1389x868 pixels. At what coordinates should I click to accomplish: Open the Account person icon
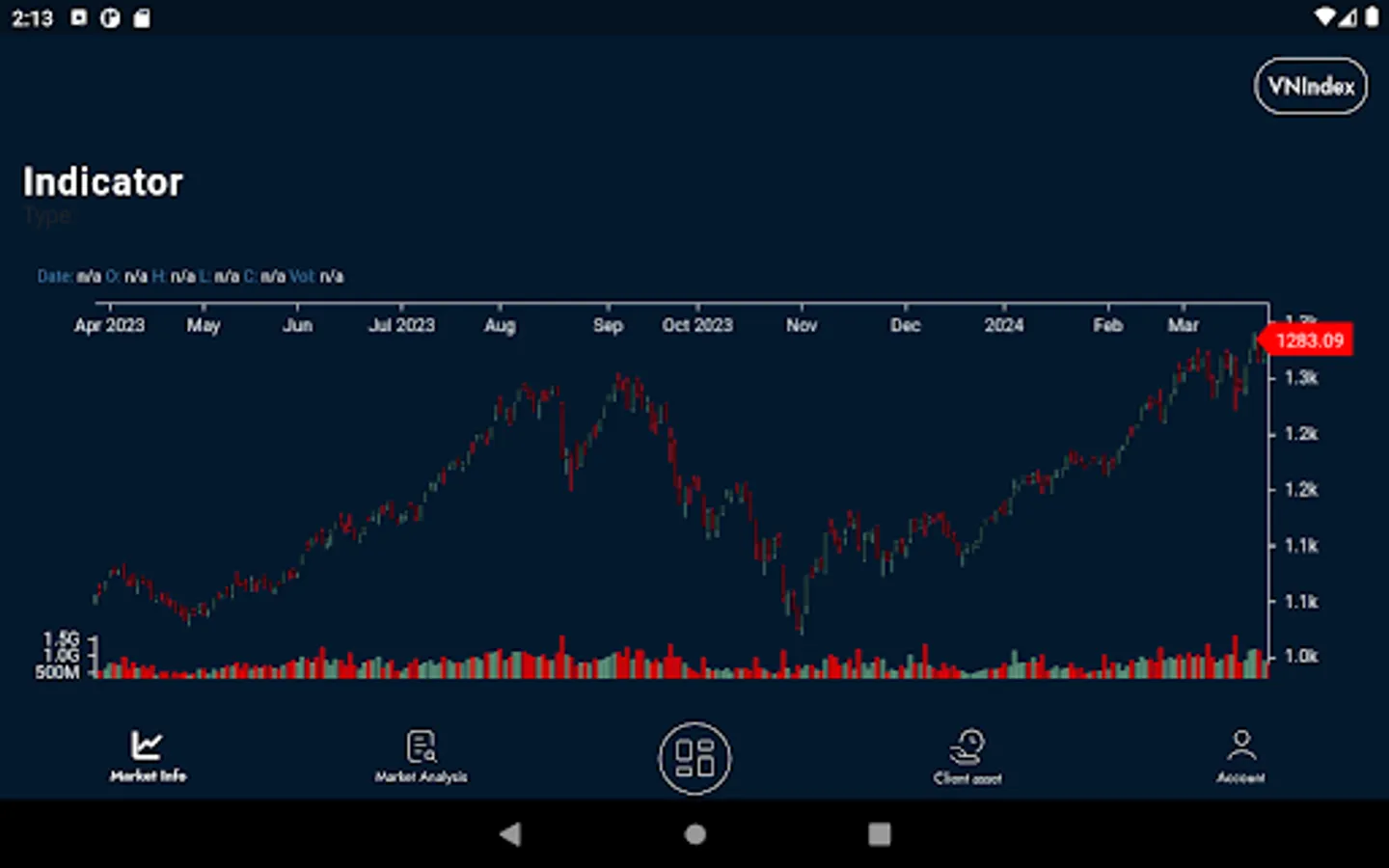tap(1242, 742)
